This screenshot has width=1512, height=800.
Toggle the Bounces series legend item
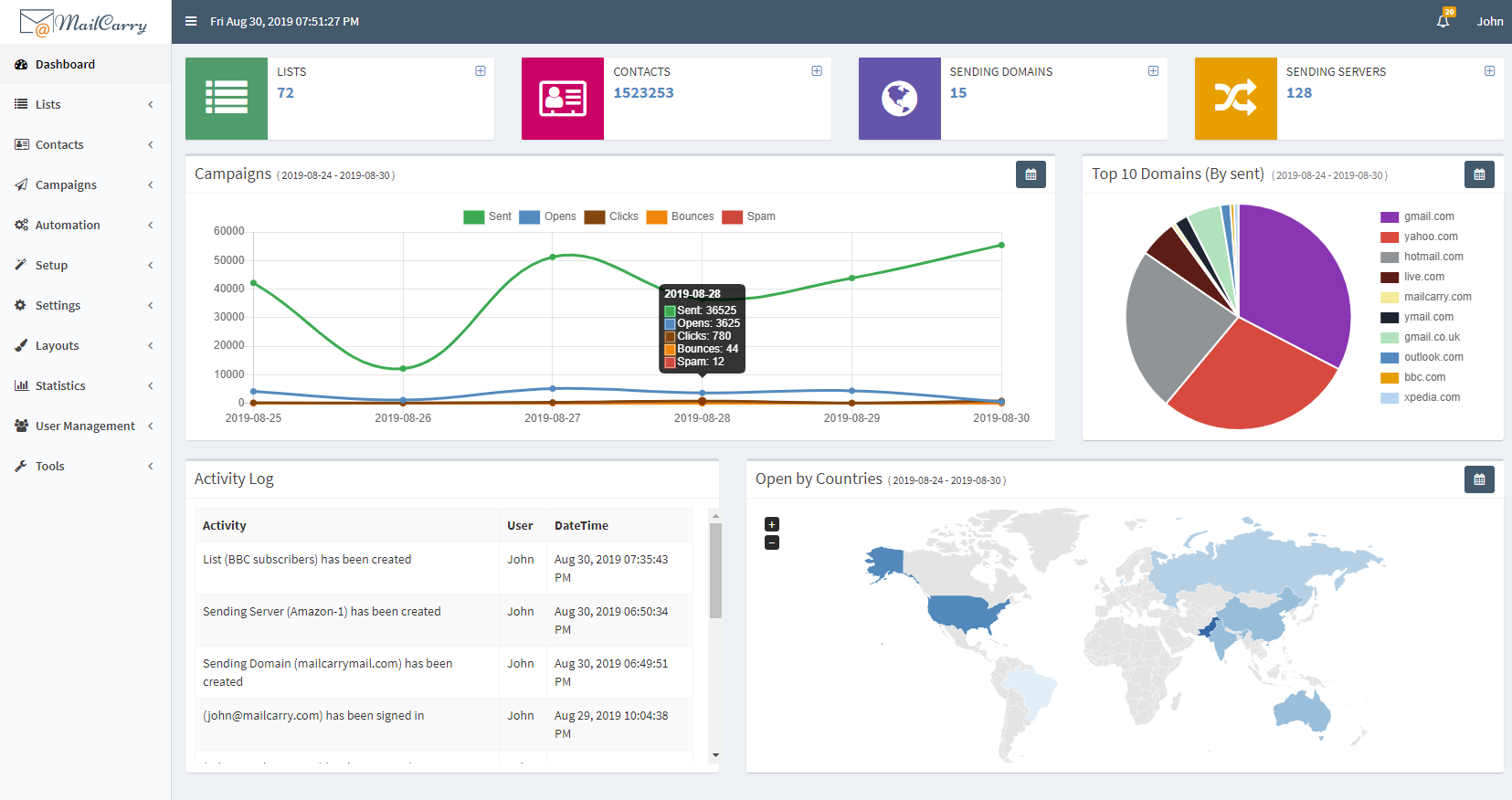click(x=680, y=216)
